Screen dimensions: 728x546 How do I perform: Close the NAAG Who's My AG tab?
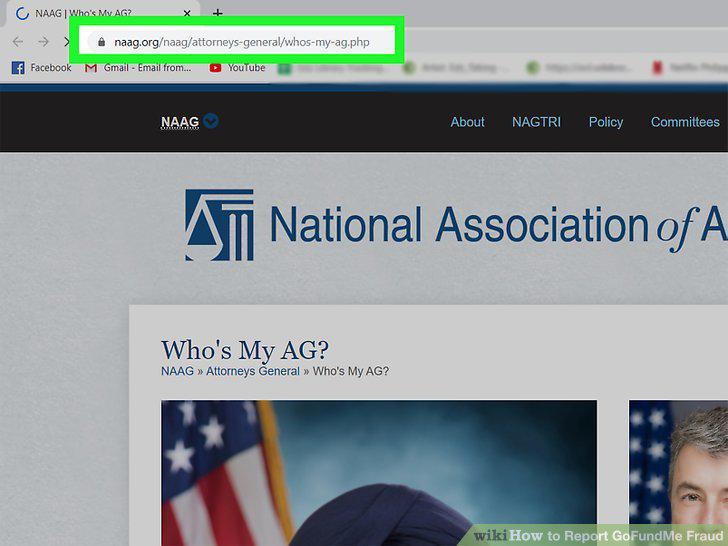[187, 13]
